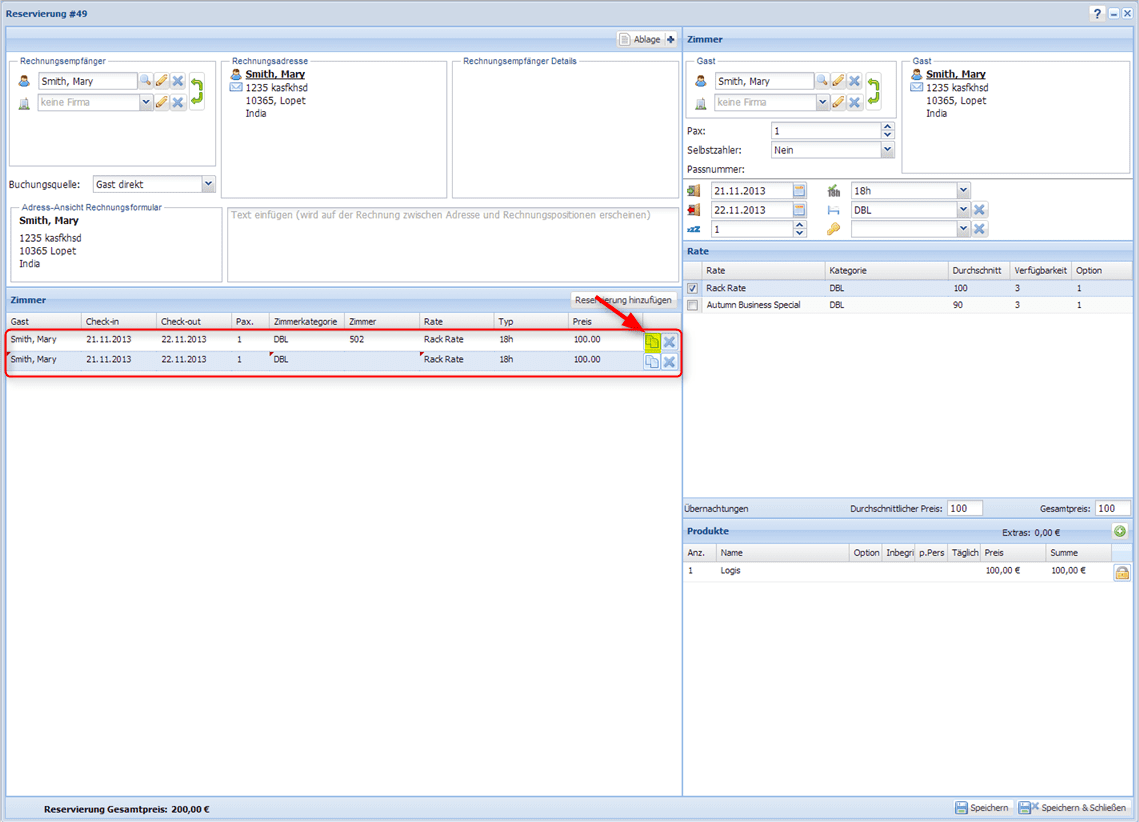Screen dimensions: 1139x822
Task: Clear the DBL room category selection
Action: [980, 210]
